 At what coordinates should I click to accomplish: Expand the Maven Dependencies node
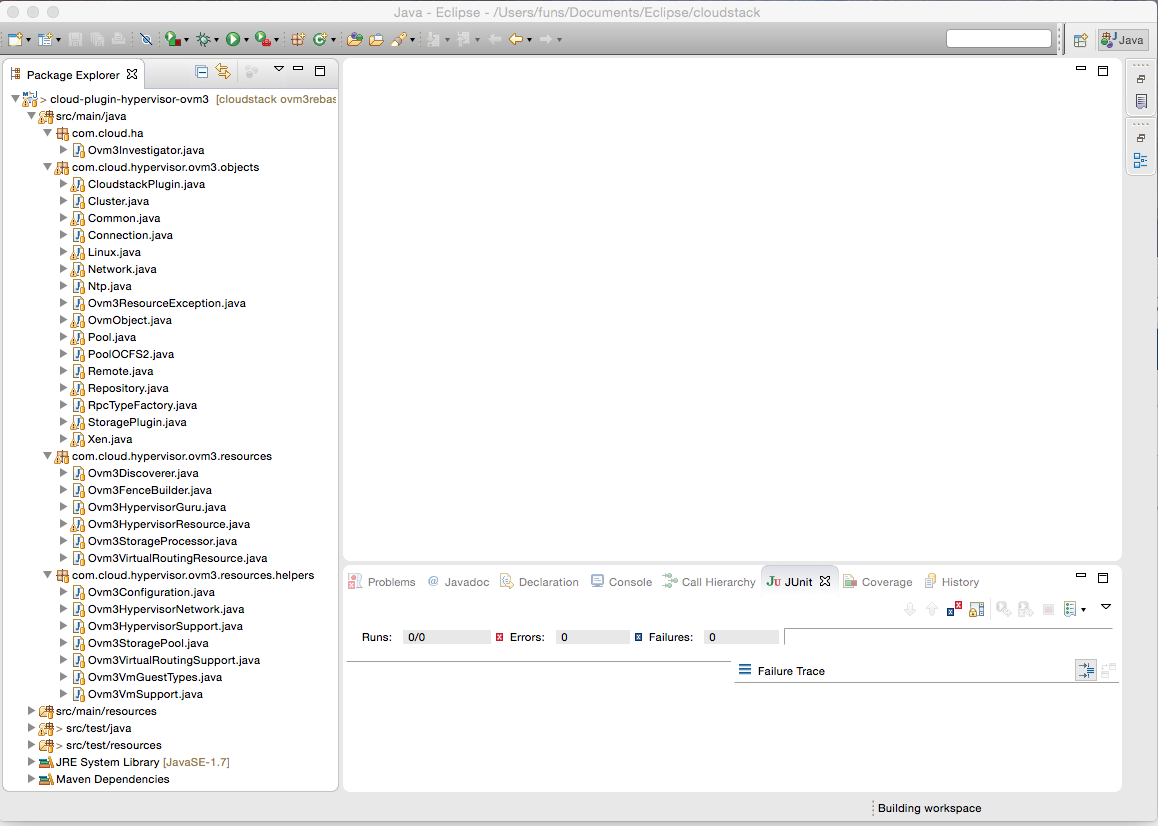pyautogui.click(x=32, y=779)
